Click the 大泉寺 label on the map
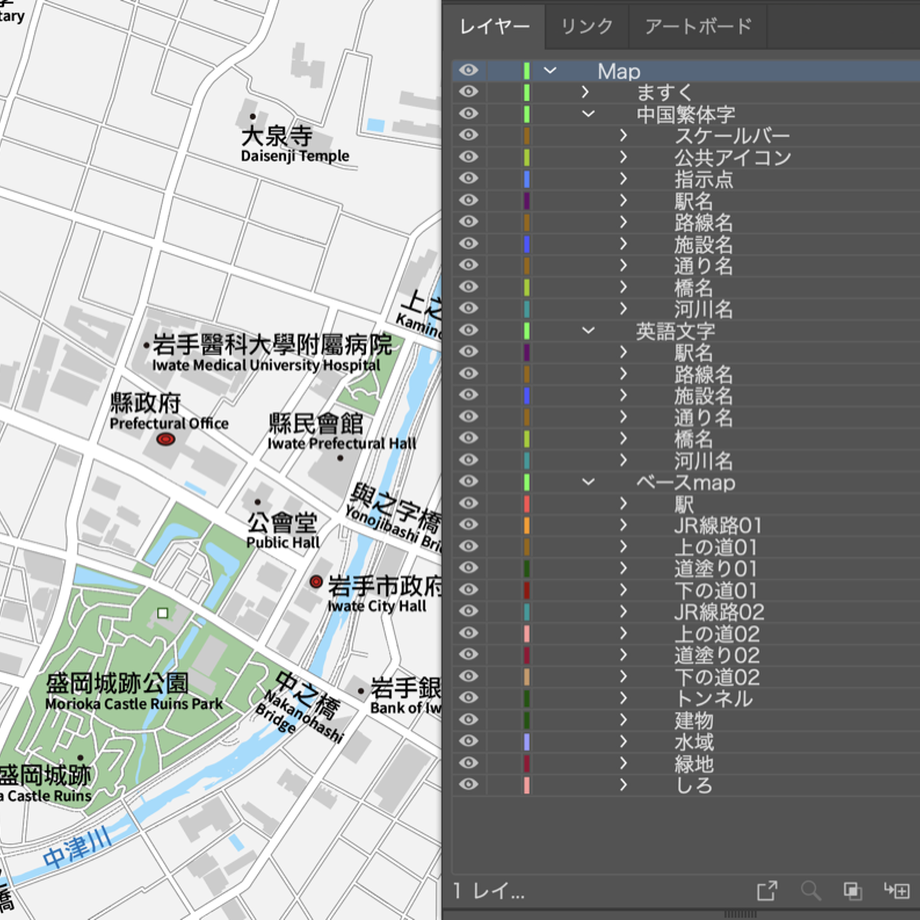 coord(277,136)
